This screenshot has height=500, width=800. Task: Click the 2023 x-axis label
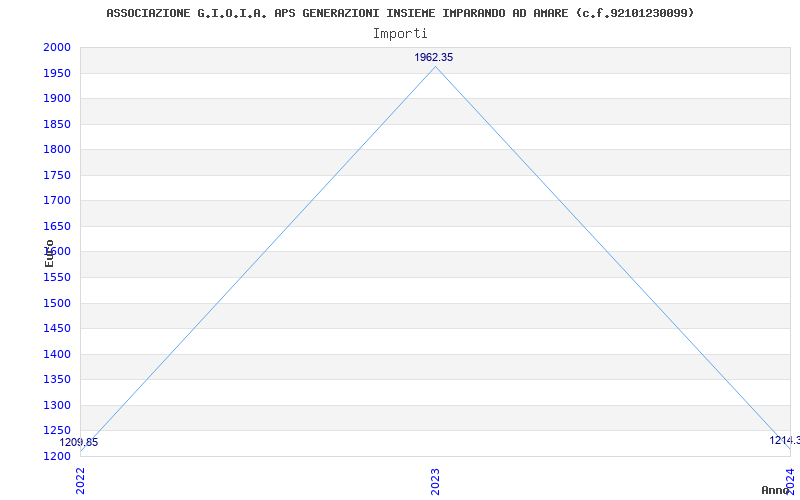tap(435, 482)
